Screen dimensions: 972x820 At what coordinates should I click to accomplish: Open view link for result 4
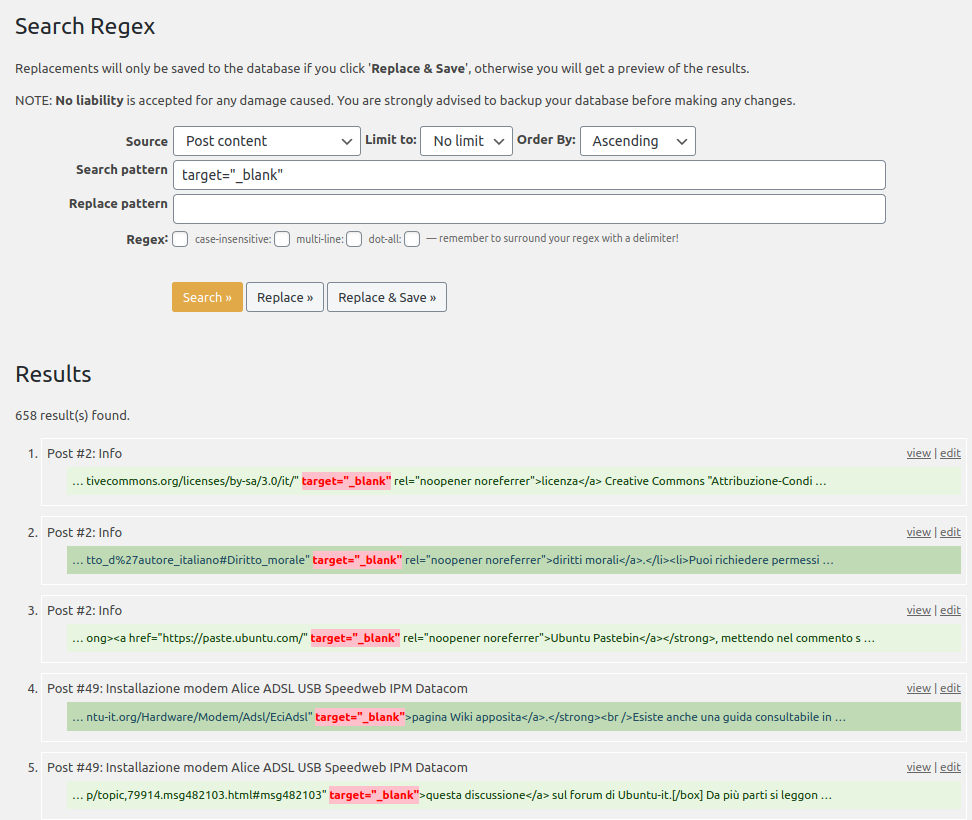click(x=919, y=688)
